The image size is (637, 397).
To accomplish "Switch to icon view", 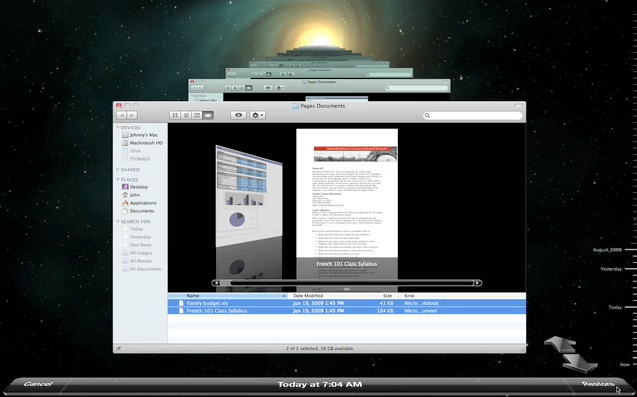I will tap(175, 115).
